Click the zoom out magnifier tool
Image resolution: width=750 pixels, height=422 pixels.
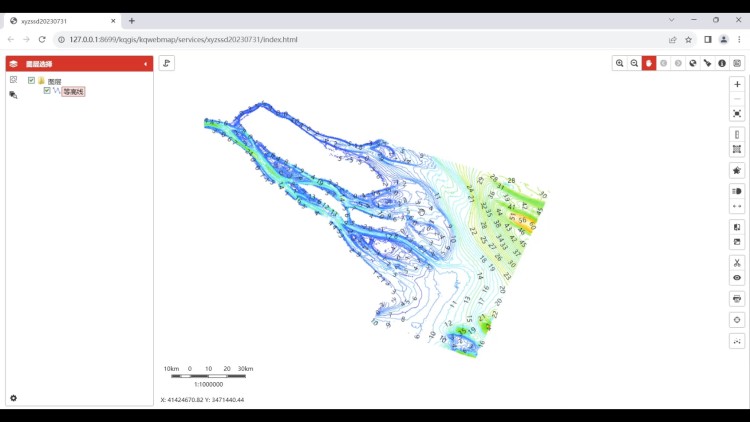tap(634, 63)
